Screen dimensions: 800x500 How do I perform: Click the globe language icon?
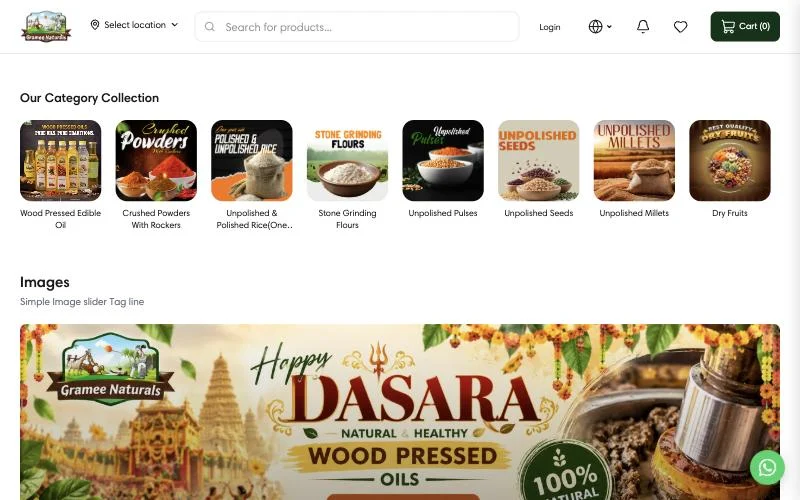(x=595, y=27)
